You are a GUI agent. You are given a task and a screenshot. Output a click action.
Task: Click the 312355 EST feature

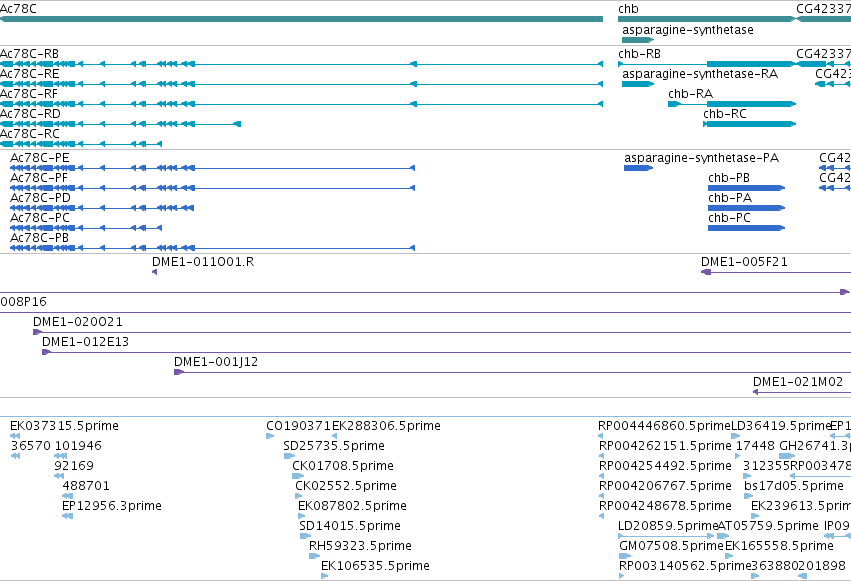pyautogui.click(x=747, y=476)
